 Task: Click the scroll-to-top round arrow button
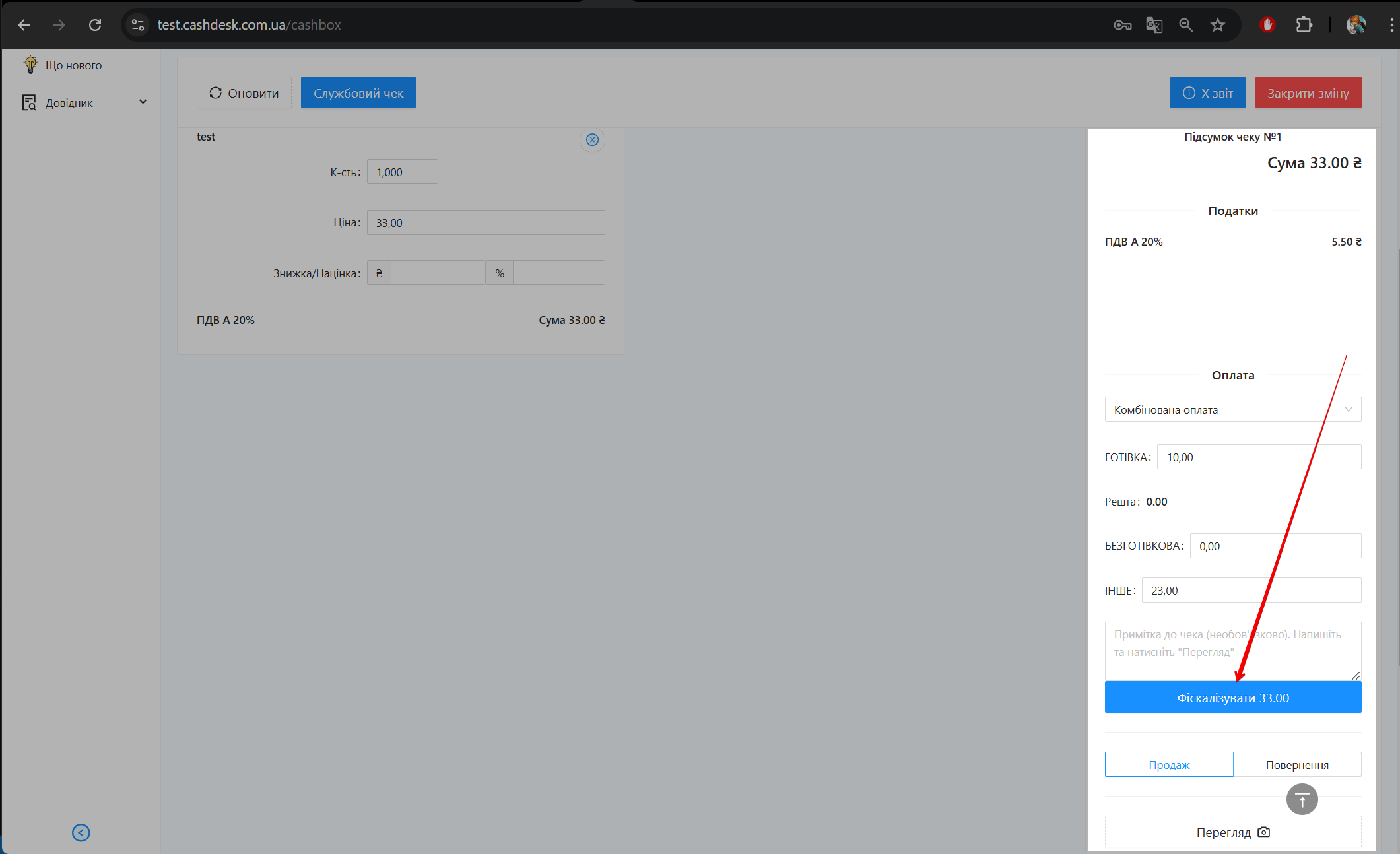[1302, 800]
